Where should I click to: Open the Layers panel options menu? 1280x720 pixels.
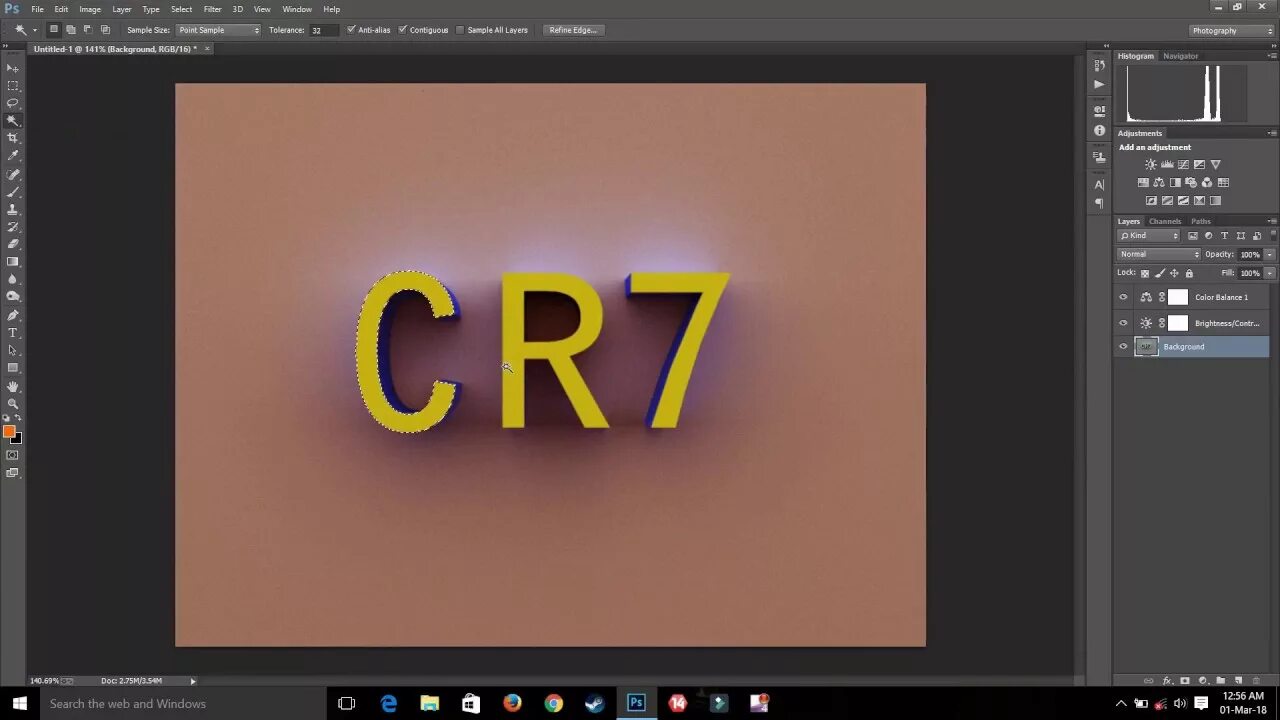pyautogui.click(x=1271, y=221)
